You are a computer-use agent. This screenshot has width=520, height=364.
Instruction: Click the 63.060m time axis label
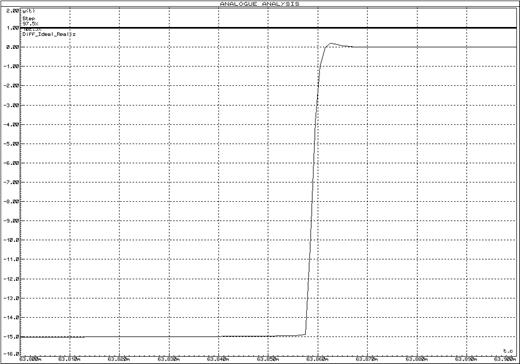pos(318,359)
